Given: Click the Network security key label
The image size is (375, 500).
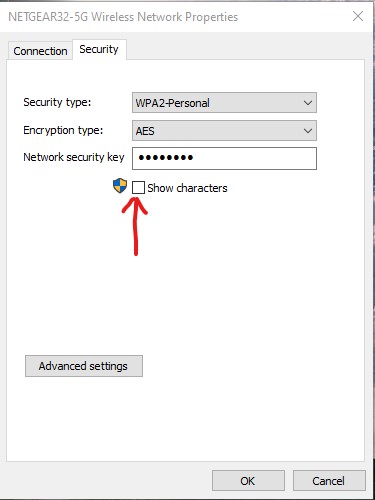Looking at the screenshot, I should tap(74, 157).
